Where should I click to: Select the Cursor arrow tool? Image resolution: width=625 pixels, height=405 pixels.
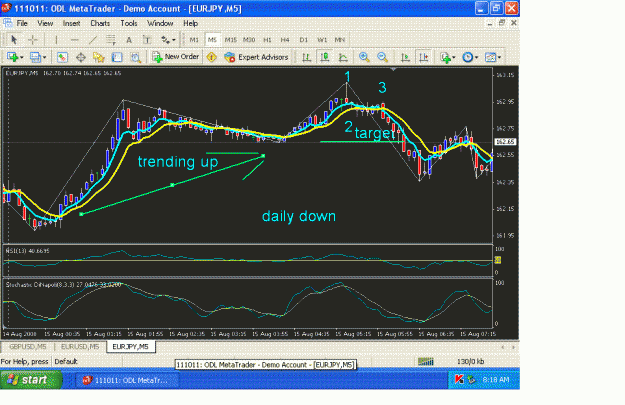[x=14, y=39]
